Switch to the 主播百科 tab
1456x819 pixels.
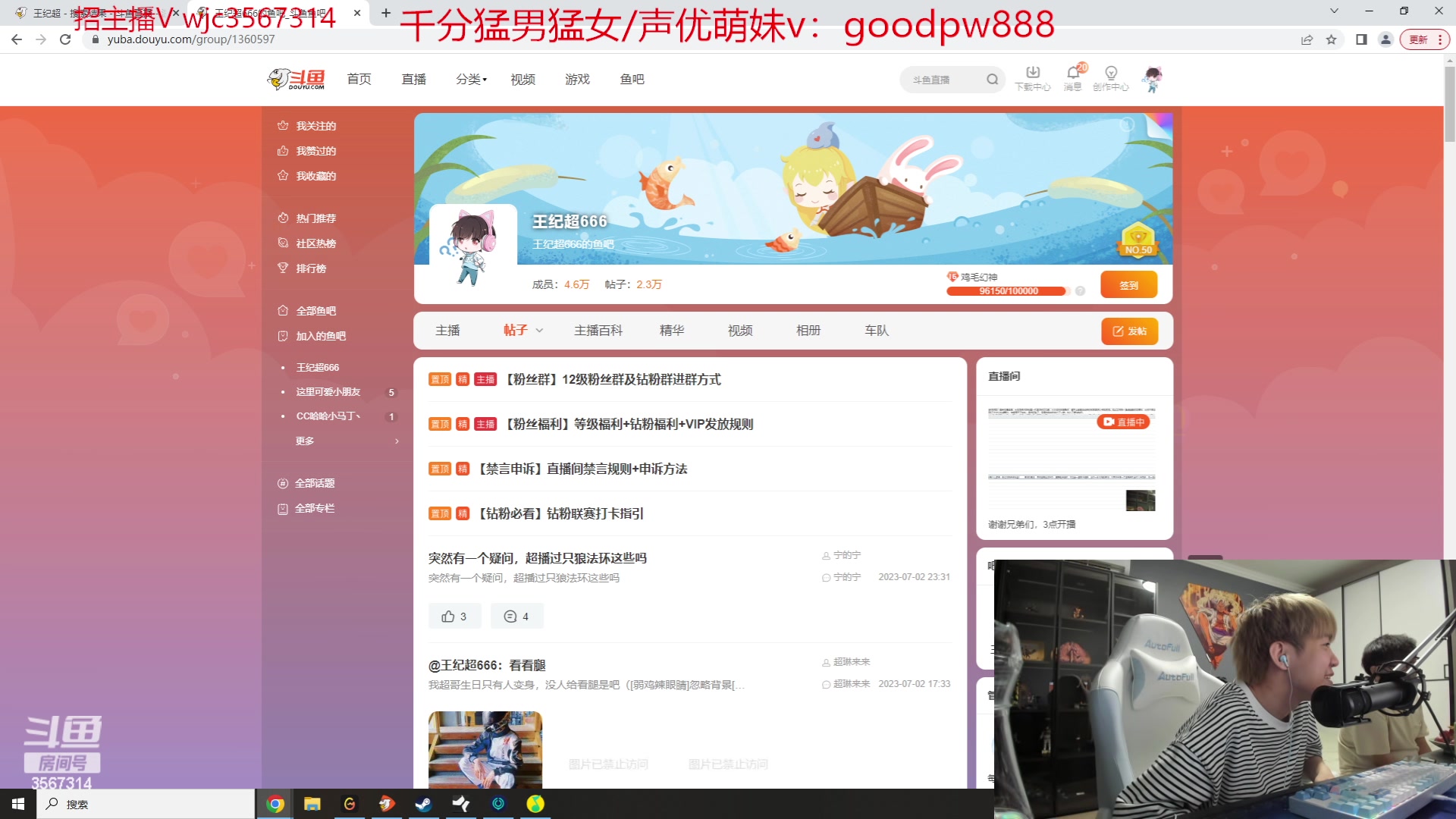click(x=598, y=331)
